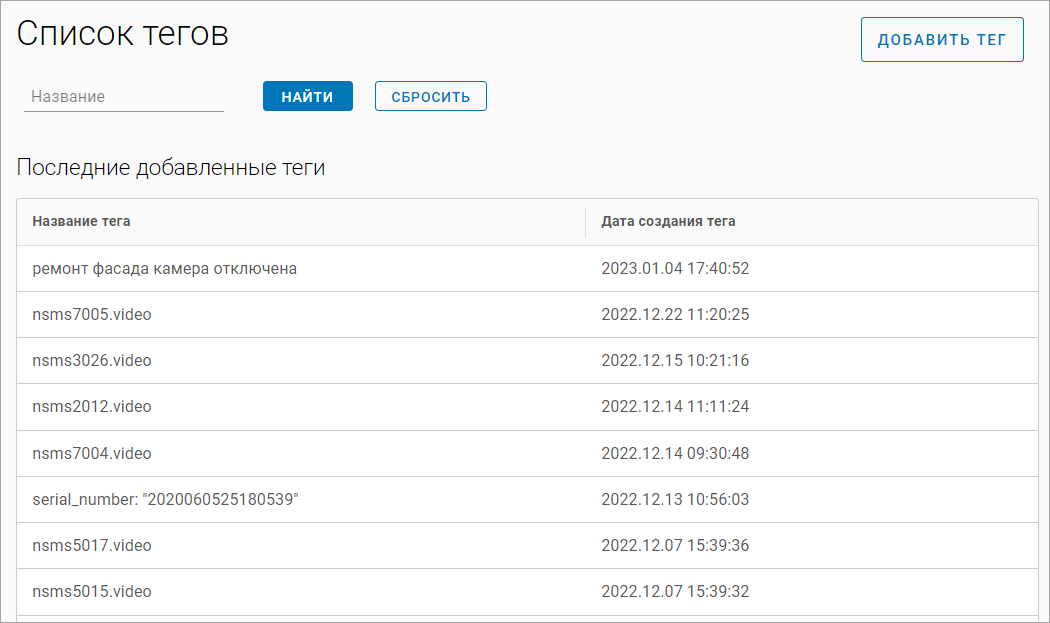The height and width of the screenshot is (623, 1050).
Task: Click the column divider between table headers
Action: point(585,221)
